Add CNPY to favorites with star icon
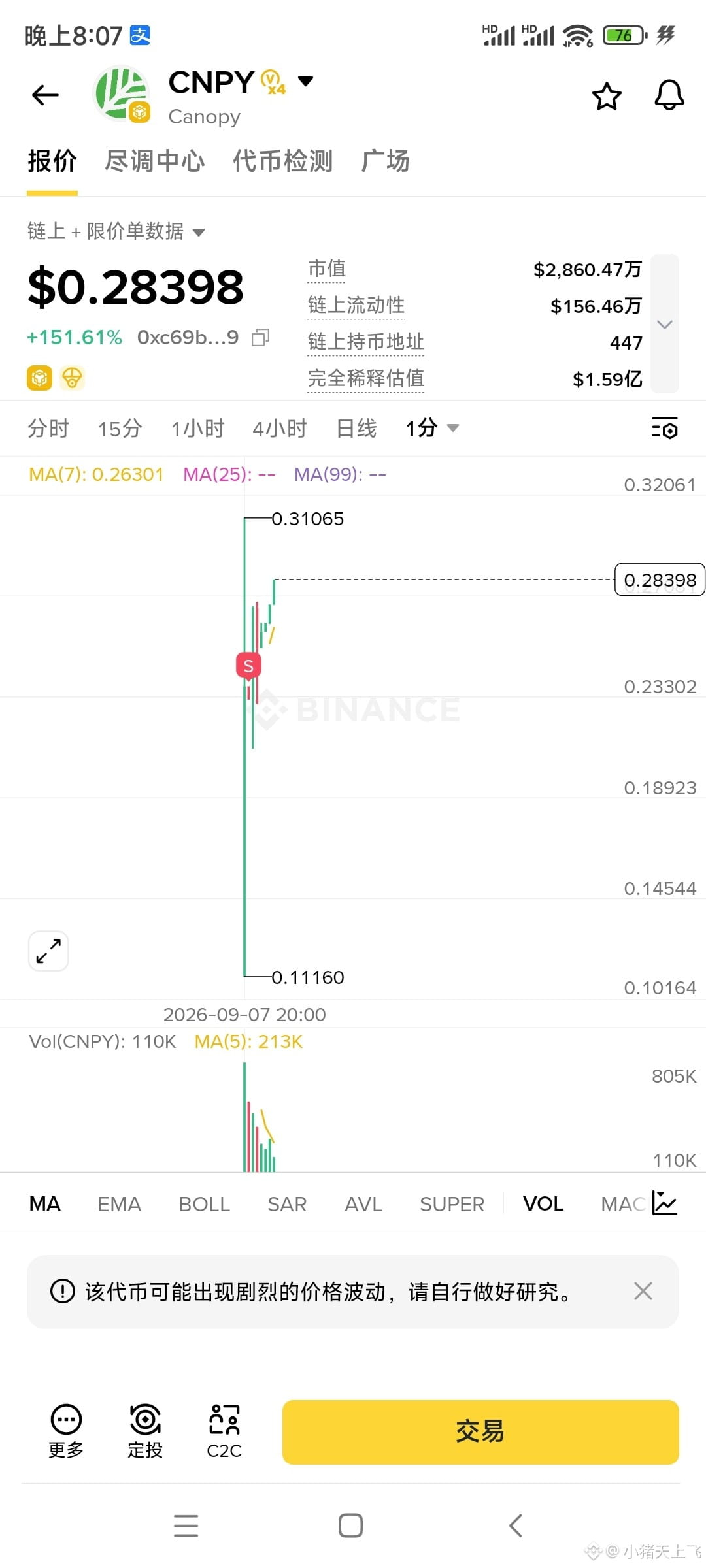Screen dimensions: 706x1568 tap(607, 97)
